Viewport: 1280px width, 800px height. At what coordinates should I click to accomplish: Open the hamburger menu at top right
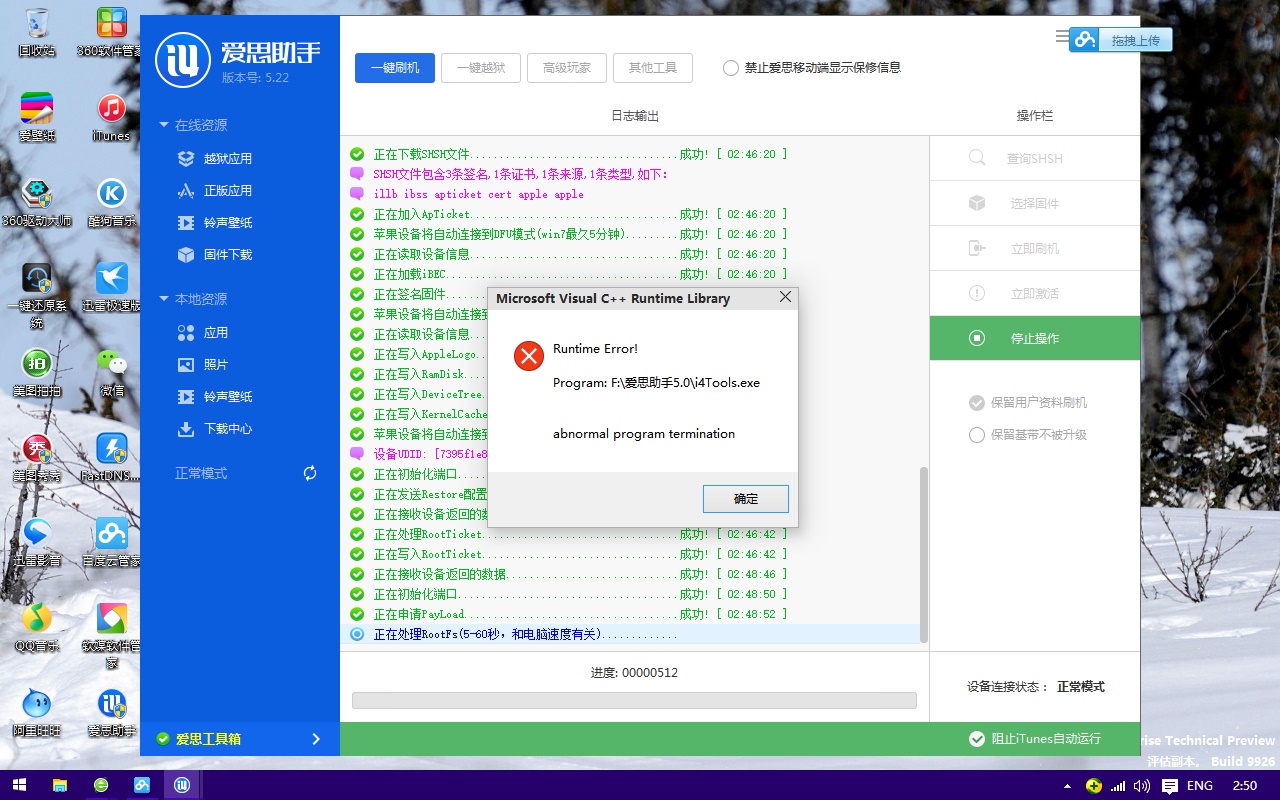1061,36
